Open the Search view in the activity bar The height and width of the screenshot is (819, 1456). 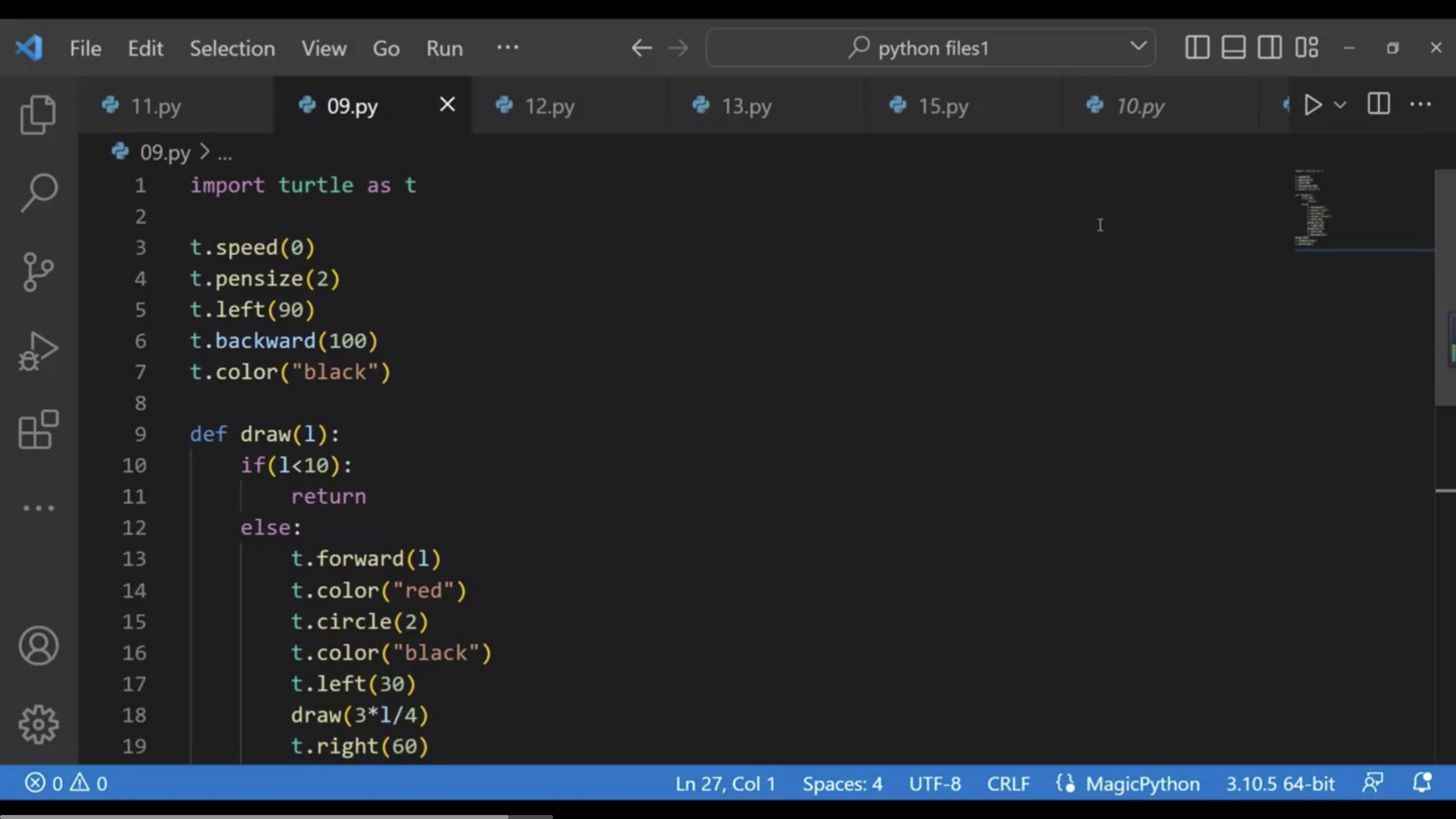pos(38,193)
